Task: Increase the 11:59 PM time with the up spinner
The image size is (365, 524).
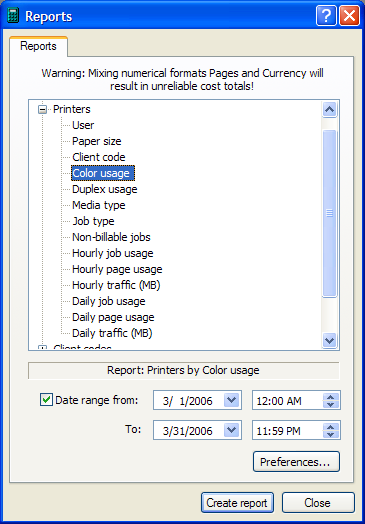Action: pyautogui.click(x=331, y=427)
